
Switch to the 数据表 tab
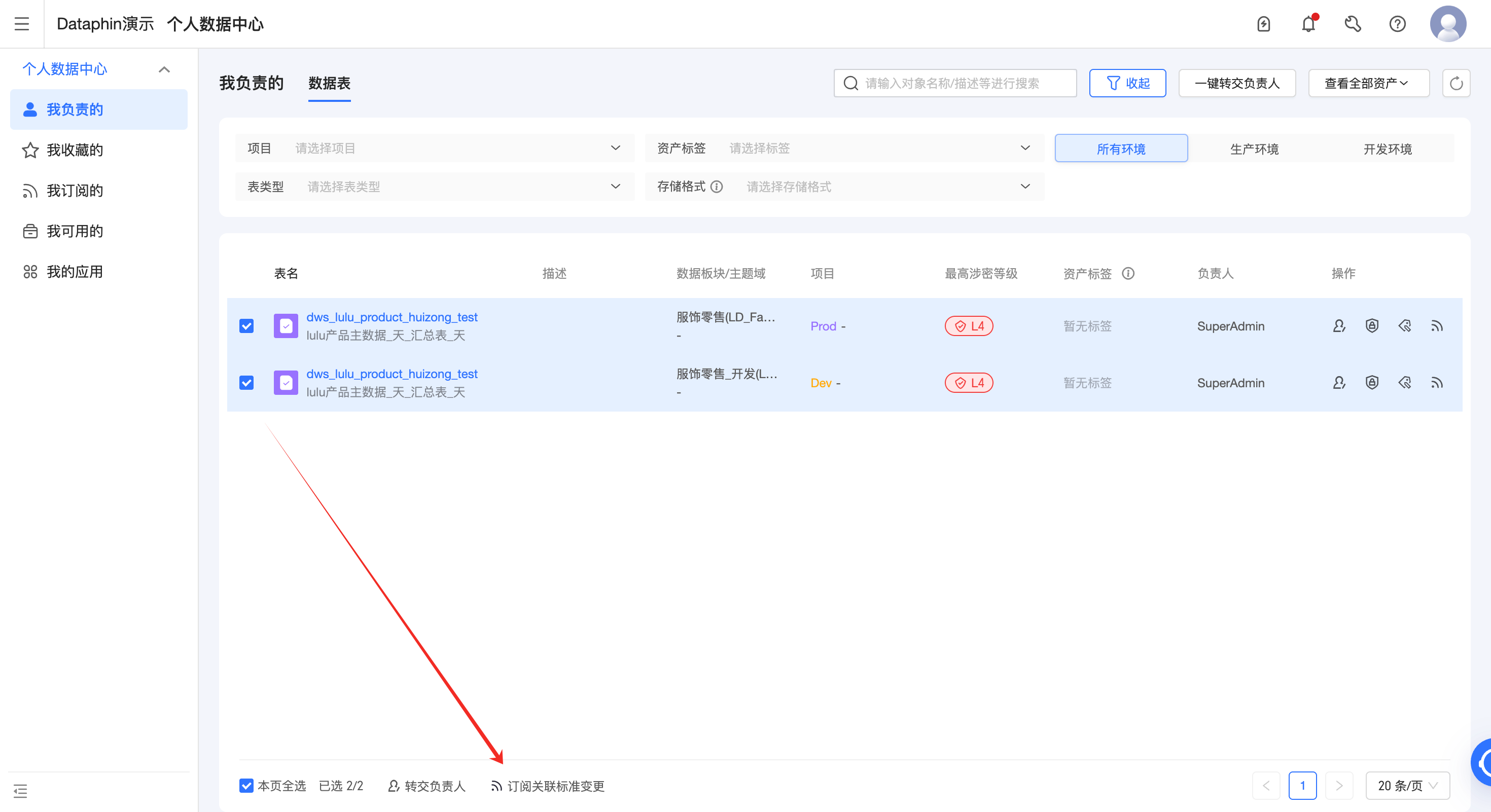pyautogui.click(x=329, y=83)
